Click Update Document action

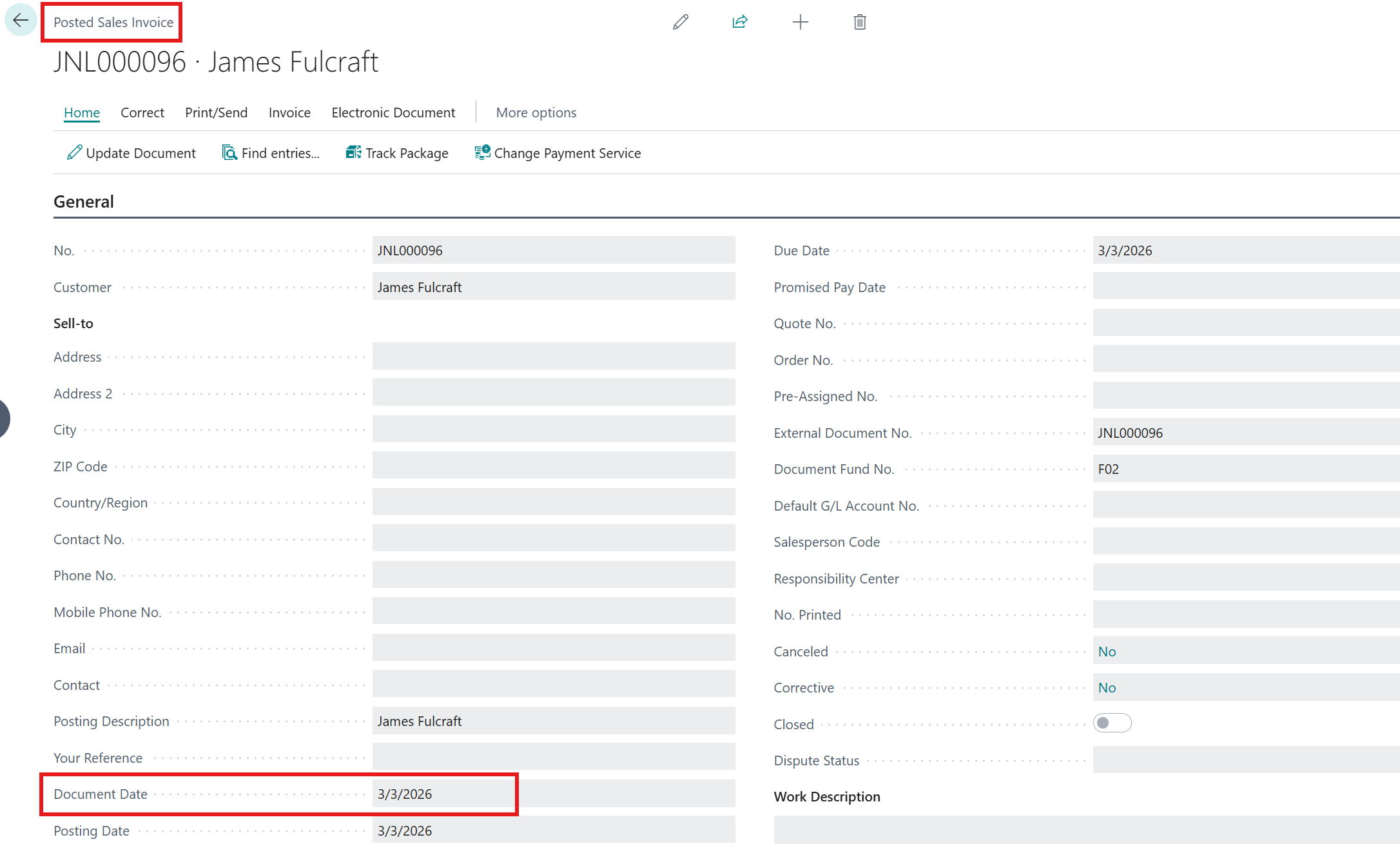coord(131,153)
